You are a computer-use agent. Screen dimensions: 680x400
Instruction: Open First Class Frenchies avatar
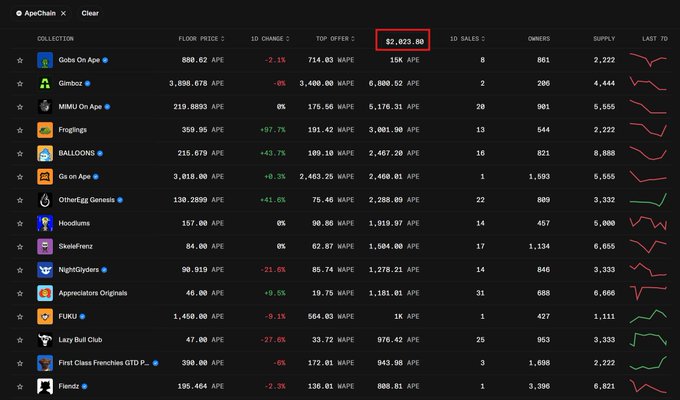coord(45,363)
